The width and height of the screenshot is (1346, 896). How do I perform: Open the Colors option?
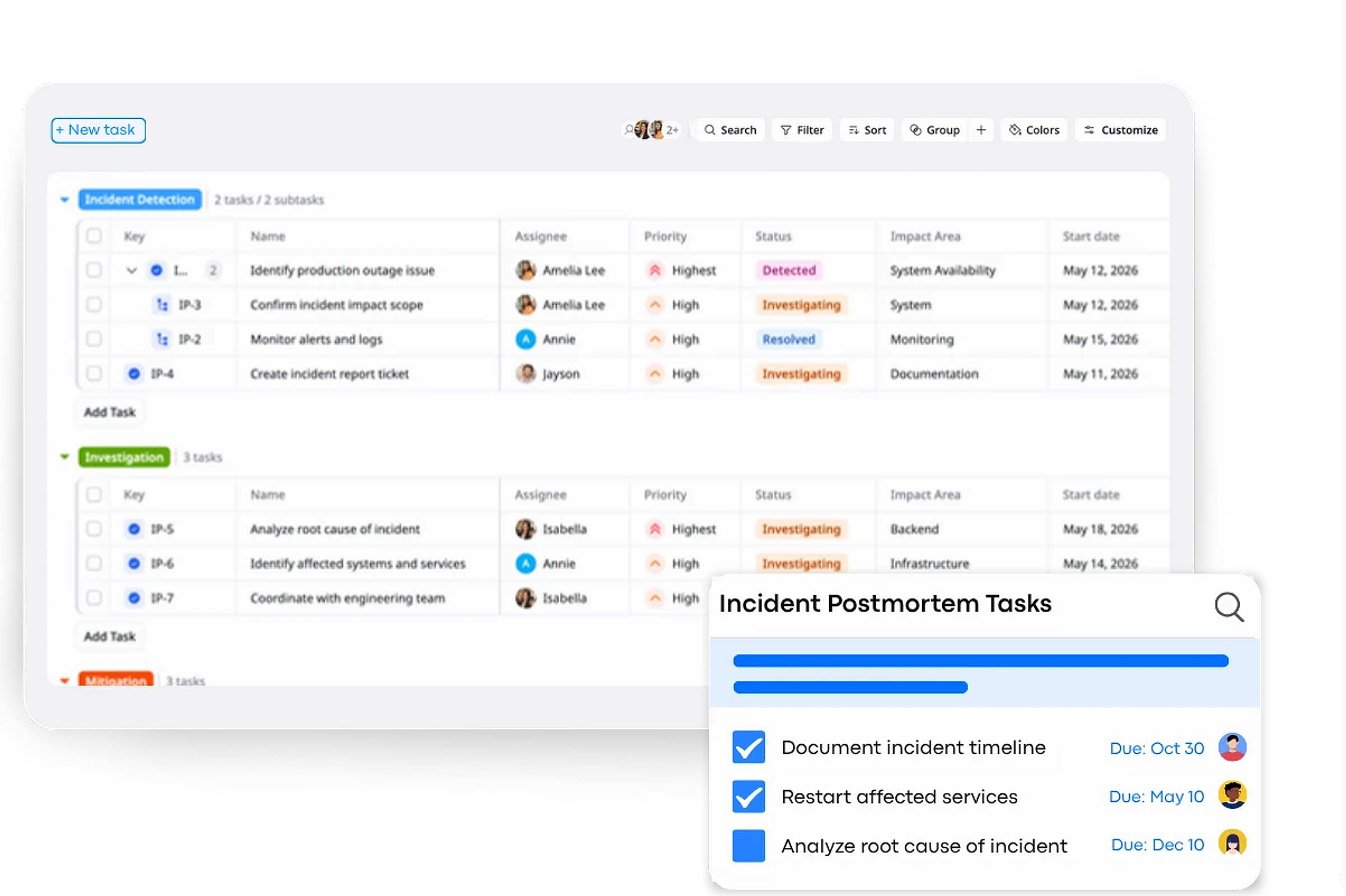point(1034,130)
